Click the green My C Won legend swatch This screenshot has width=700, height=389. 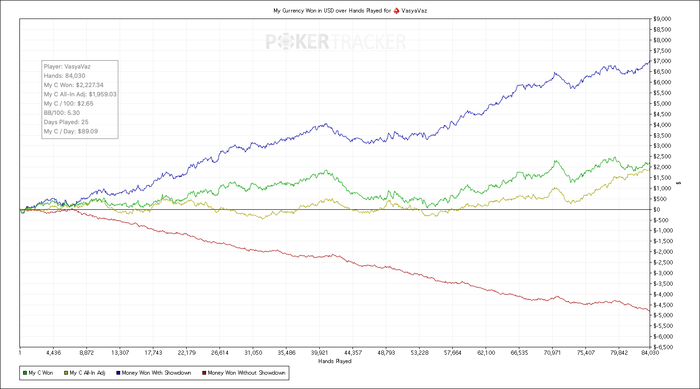tap(25, 373)
